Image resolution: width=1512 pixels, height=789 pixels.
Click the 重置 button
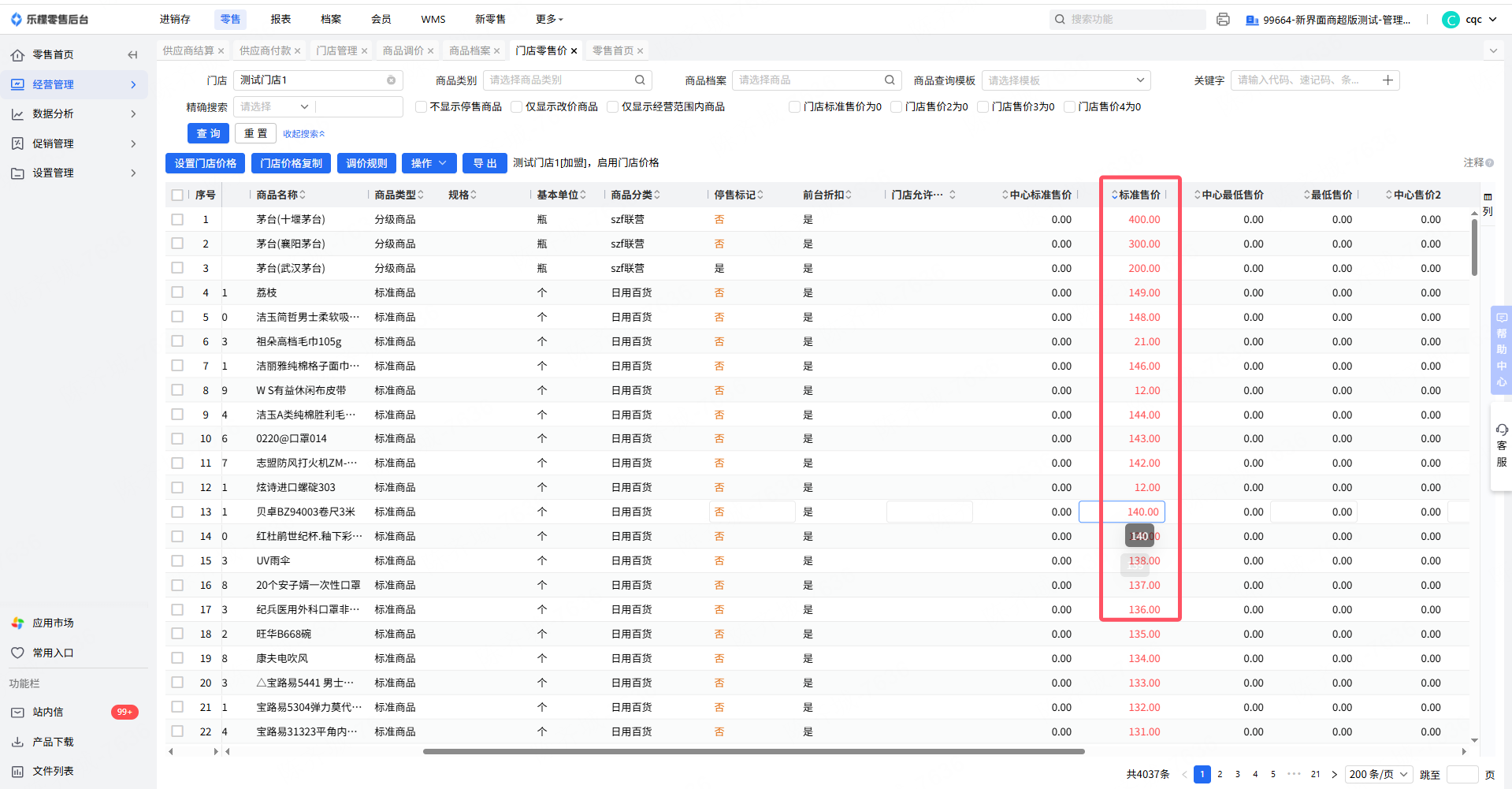tap(255, 134)
